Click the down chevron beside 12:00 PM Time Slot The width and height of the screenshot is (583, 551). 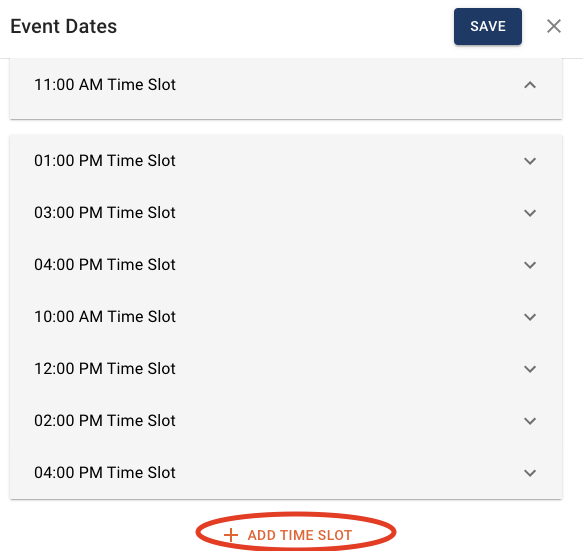point(530,369)
